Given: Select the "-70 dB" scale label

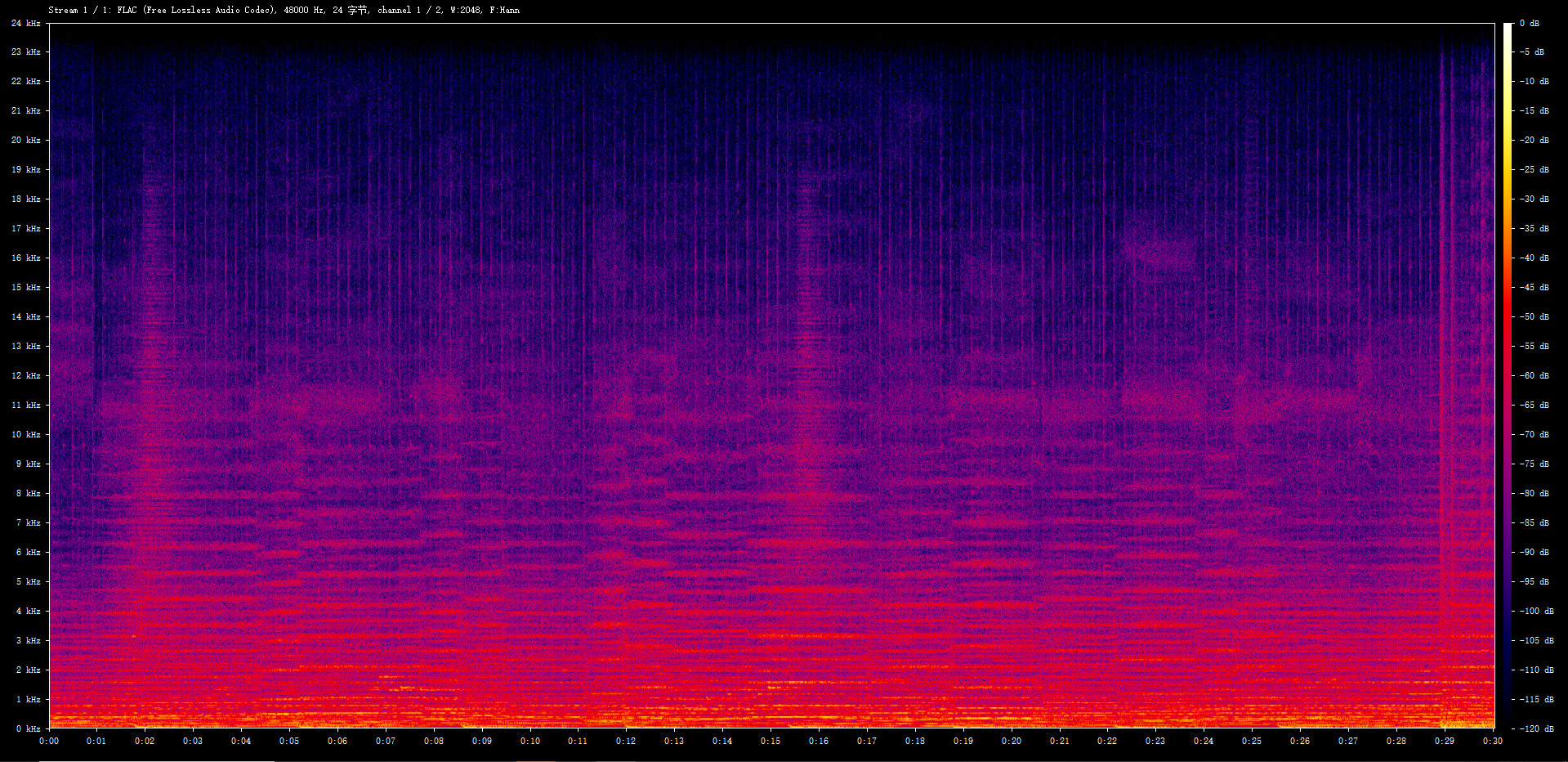Looking at the screenshot, I should click(x=1534, y=434).
